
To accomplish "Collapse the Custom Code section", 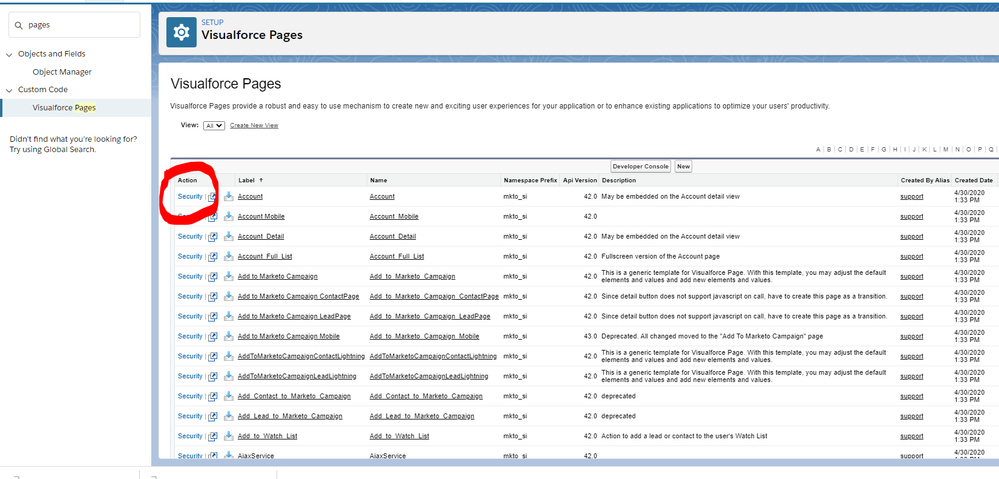I will point(10,90).
